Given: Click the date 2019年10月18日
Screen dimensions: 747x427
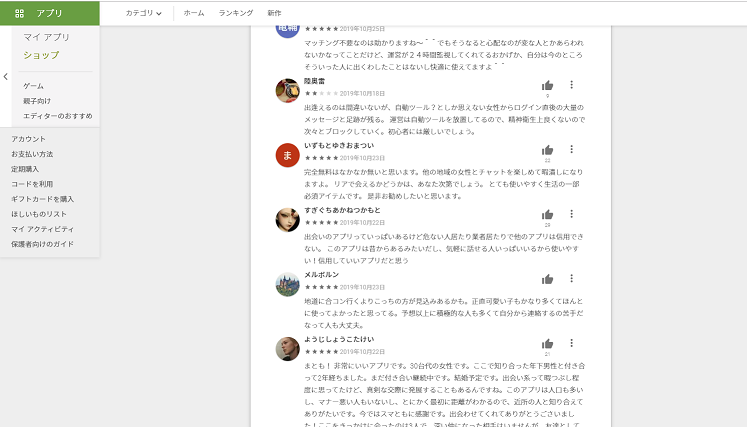Looking at the screenshot, I should click(362, 93).
